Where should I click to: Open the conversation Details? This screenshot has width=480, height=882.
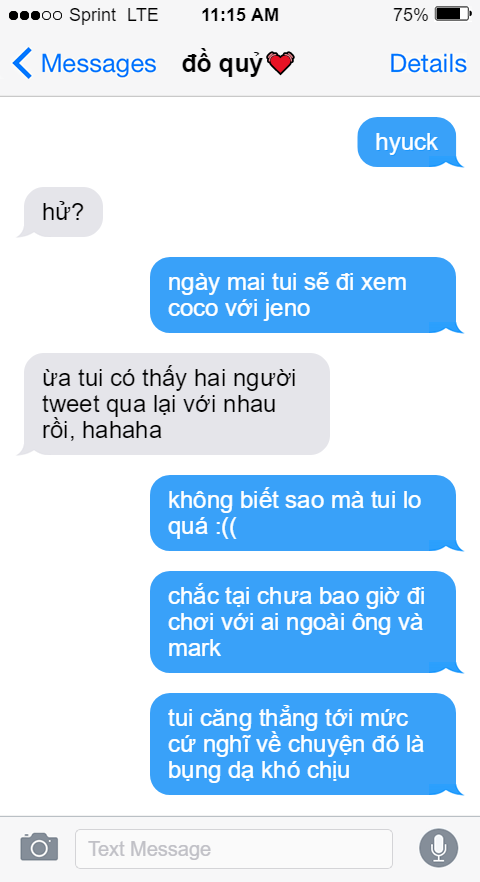428,63
